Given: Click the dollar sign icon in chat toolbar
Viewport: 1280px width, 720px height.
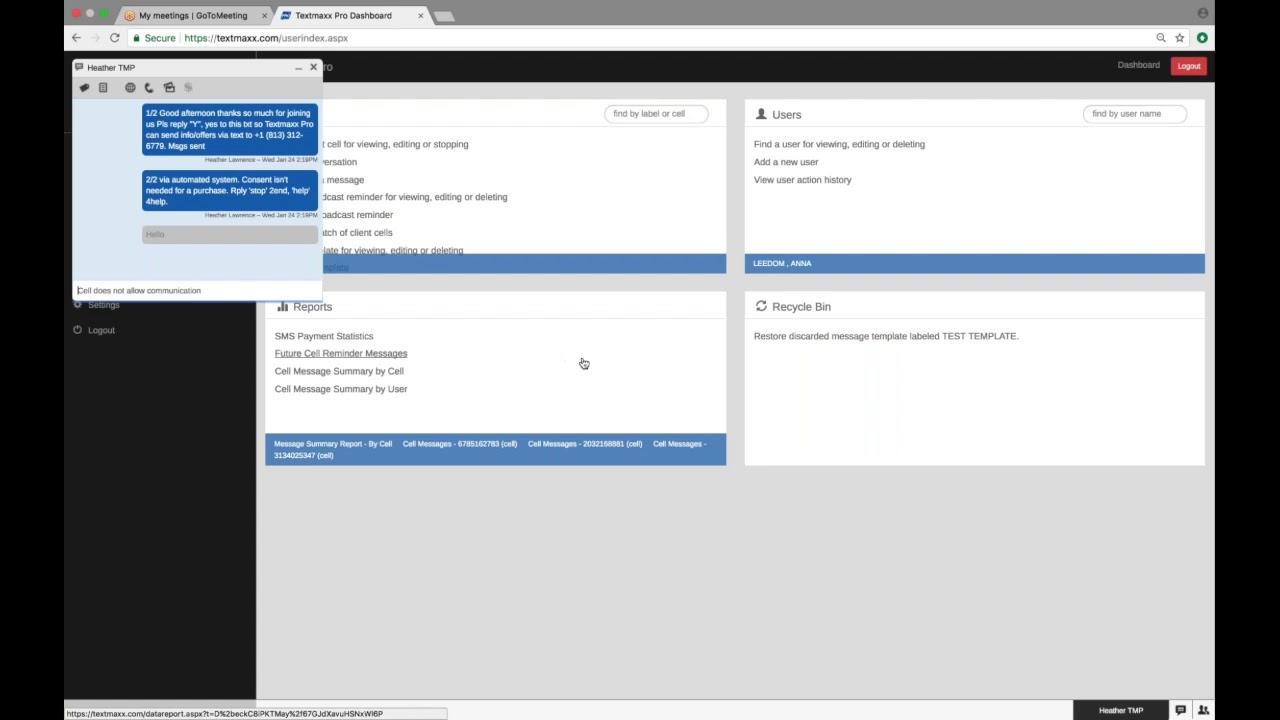Looking at the screenshot, I should 188,88.
